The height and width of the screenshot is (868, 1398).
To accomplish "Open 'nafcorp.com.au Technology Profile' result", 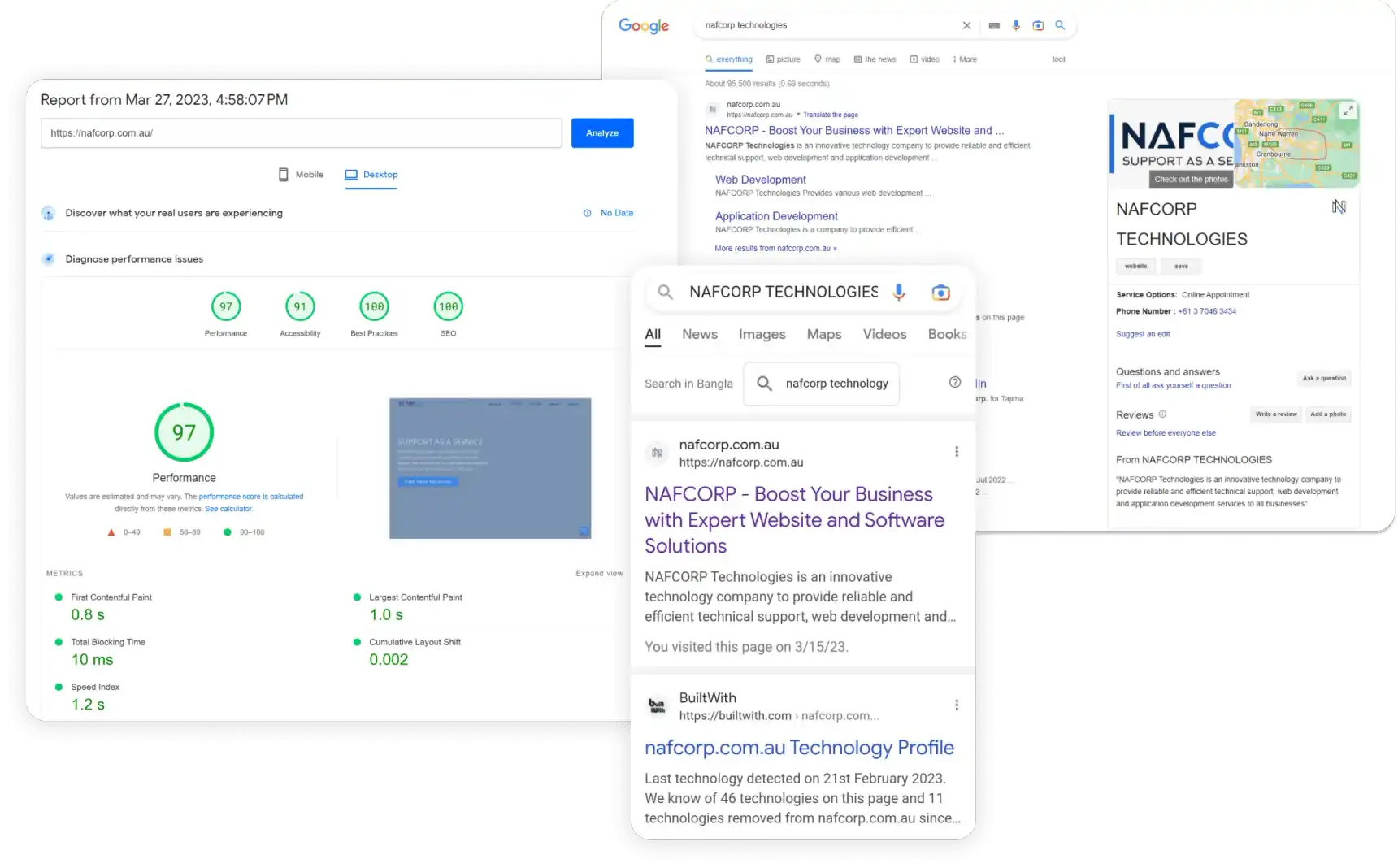I will coord(799,748).
